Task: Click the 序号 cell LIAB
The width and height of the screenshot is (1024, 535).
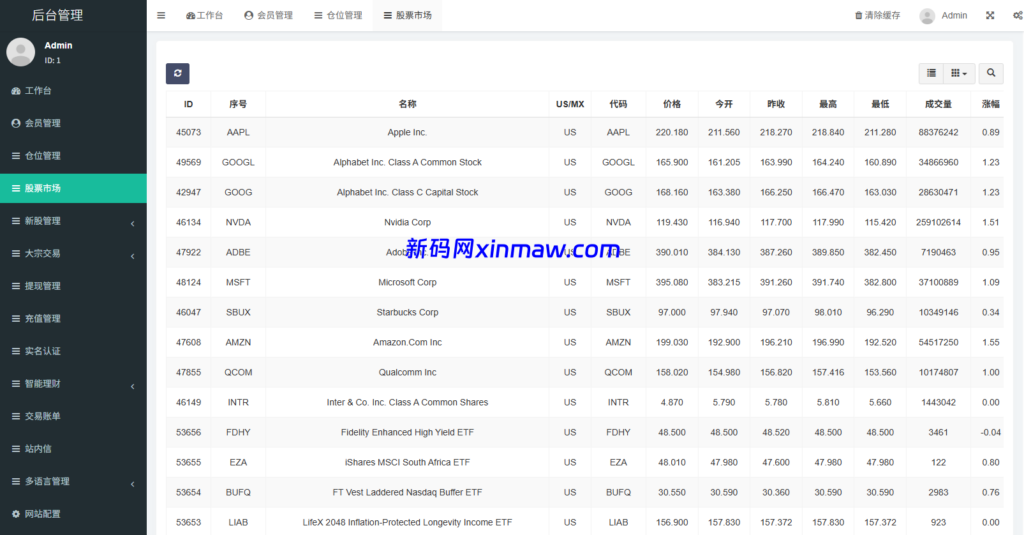Action: pos(238,523)
